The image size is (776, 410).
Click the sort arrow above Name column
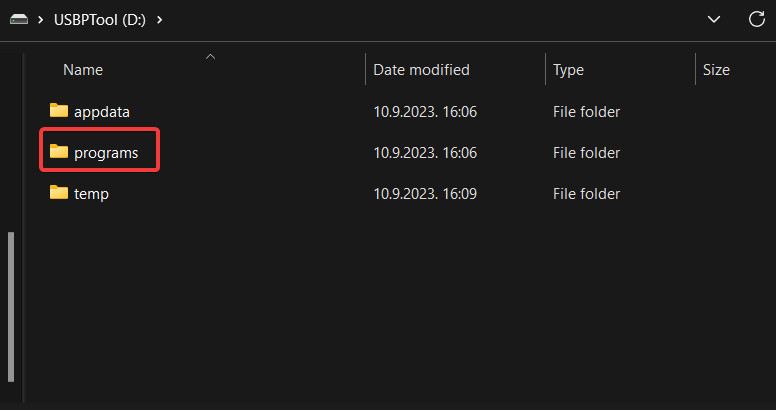[x=210, y=57]
